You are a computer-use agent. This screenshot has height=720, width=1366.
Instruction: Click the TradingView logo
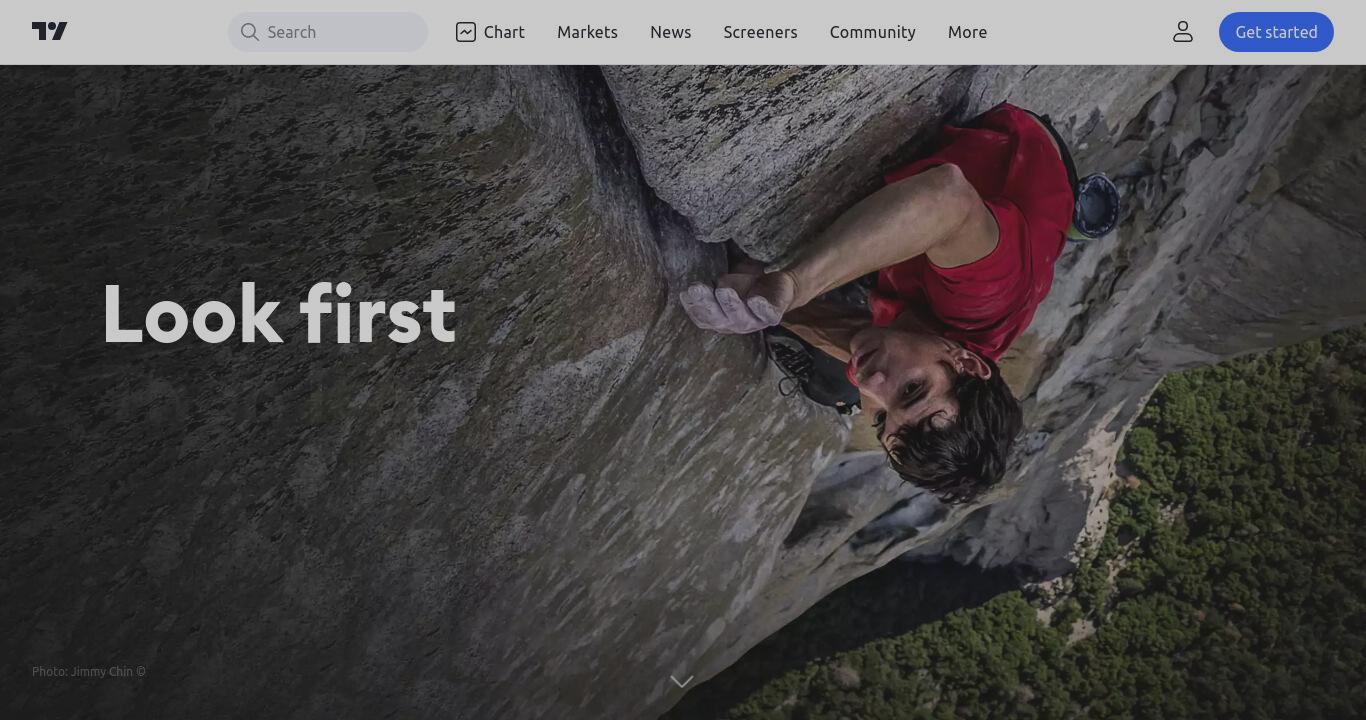pyautogui.click(x=49, y=32)
